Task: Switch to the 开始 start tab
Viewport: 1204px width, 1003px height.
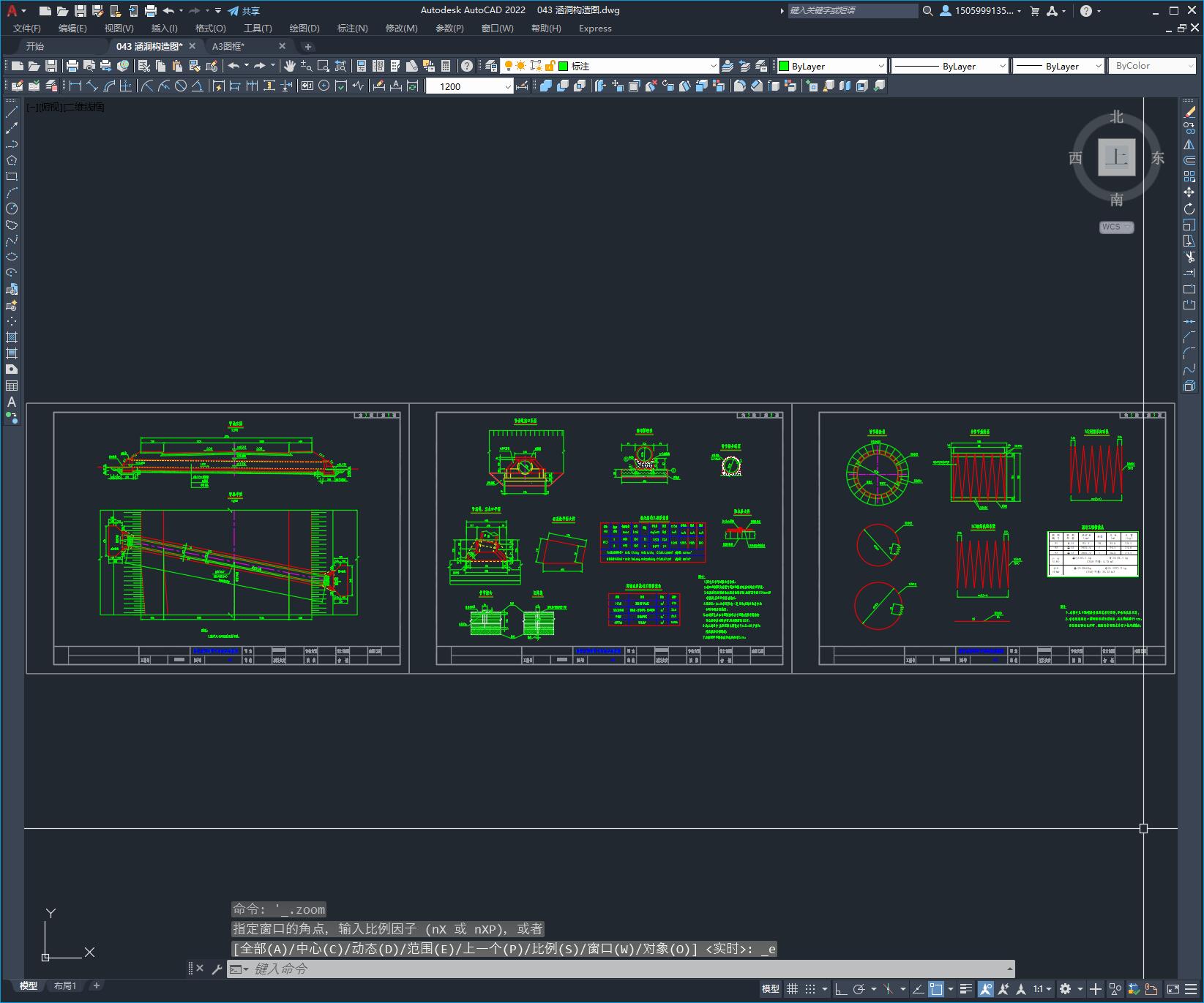Action: (x=35, y=46)
